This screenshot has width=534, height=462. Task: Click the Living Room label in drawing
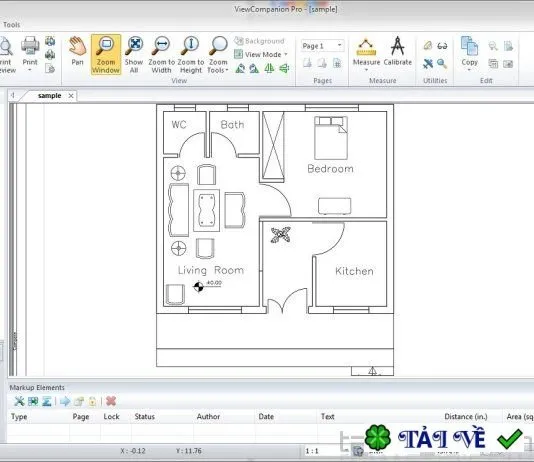tap(211, 270)
